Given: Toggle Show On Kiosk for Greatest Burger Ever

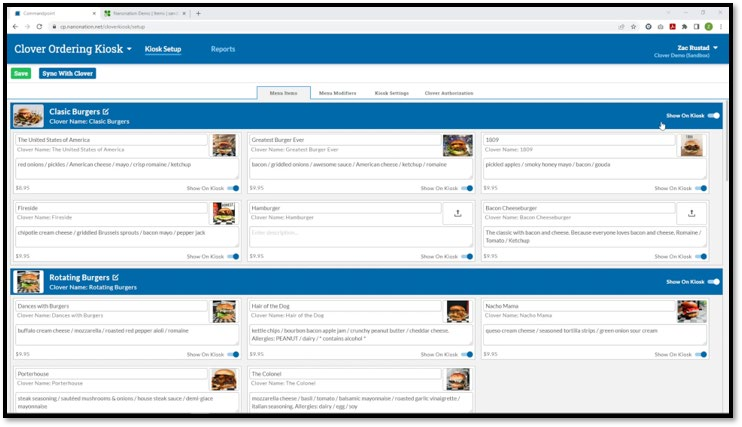Looking at the screenshot, I should [x=467, y=188].
